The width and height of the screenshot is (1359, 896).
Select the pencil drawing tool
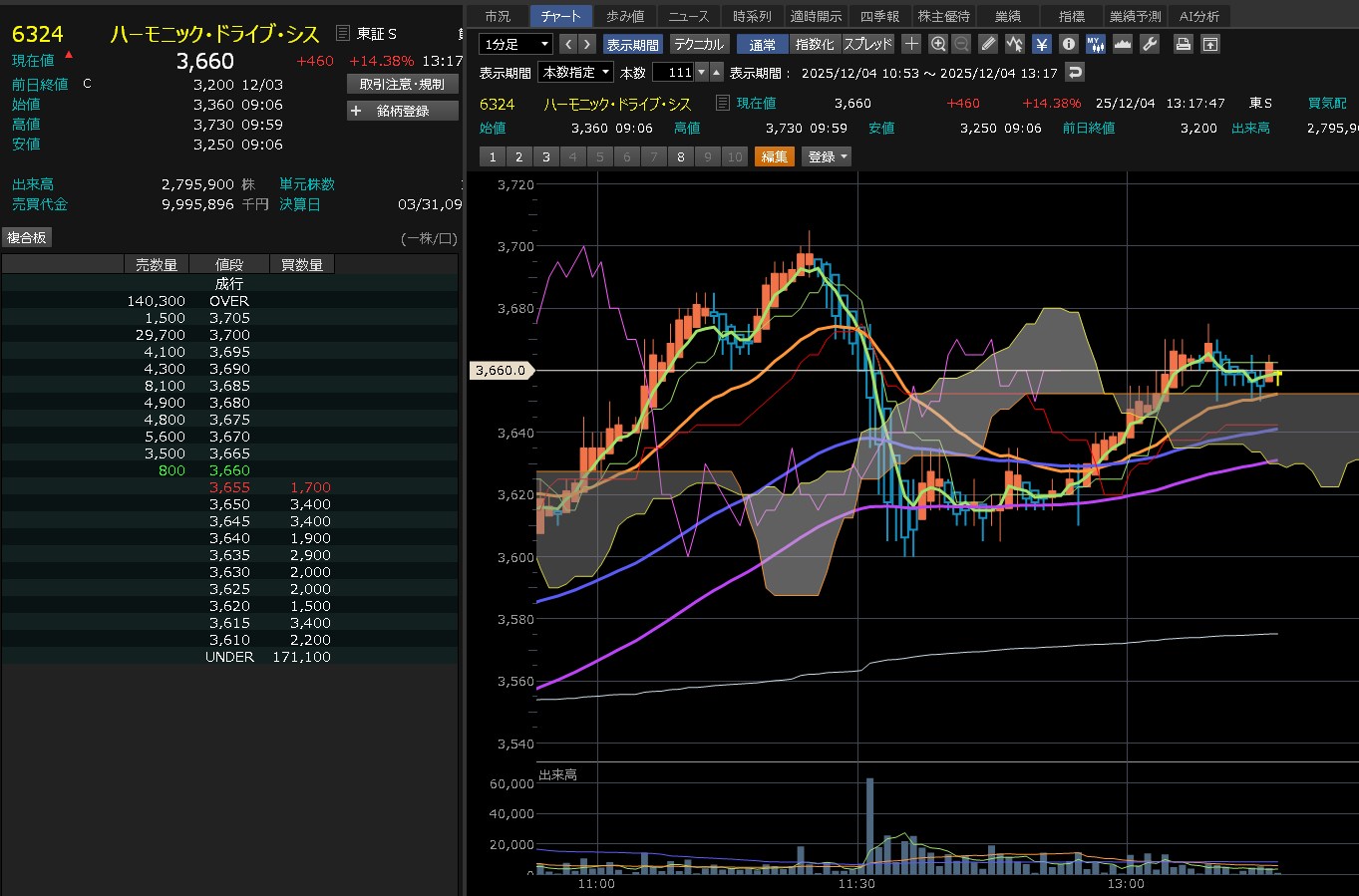pos(988,44)
